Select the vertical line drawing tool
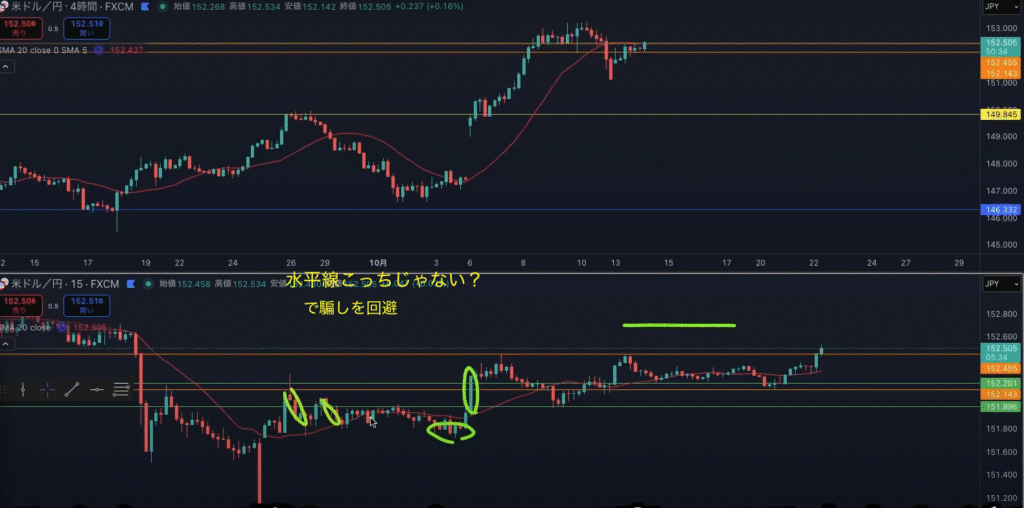Image resolution: width=1024 pixels, height=508 pixels. [x=24, y=390]
